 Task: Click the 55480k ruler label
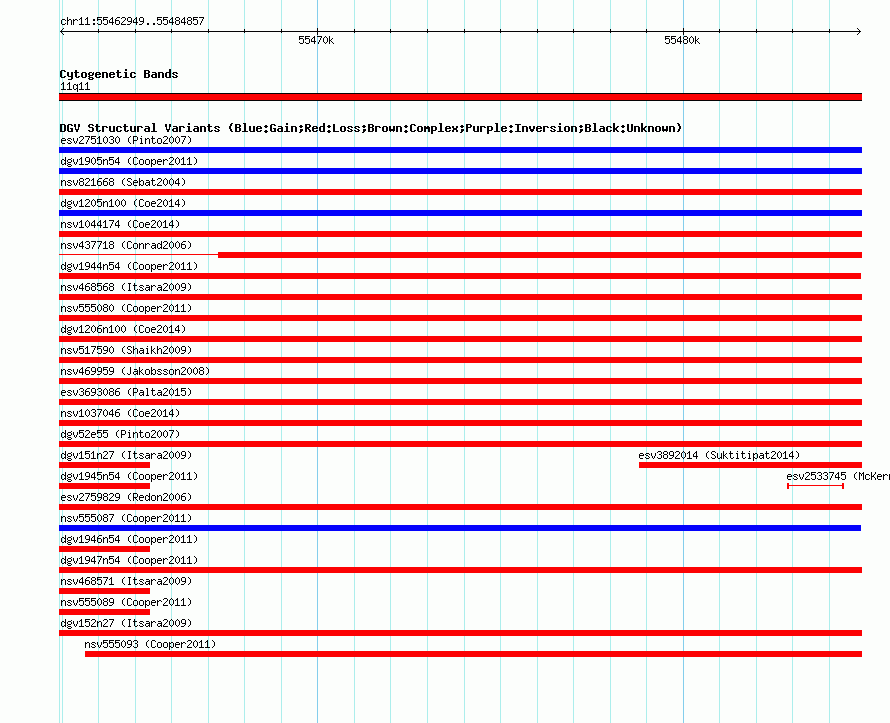pos(682,40)
